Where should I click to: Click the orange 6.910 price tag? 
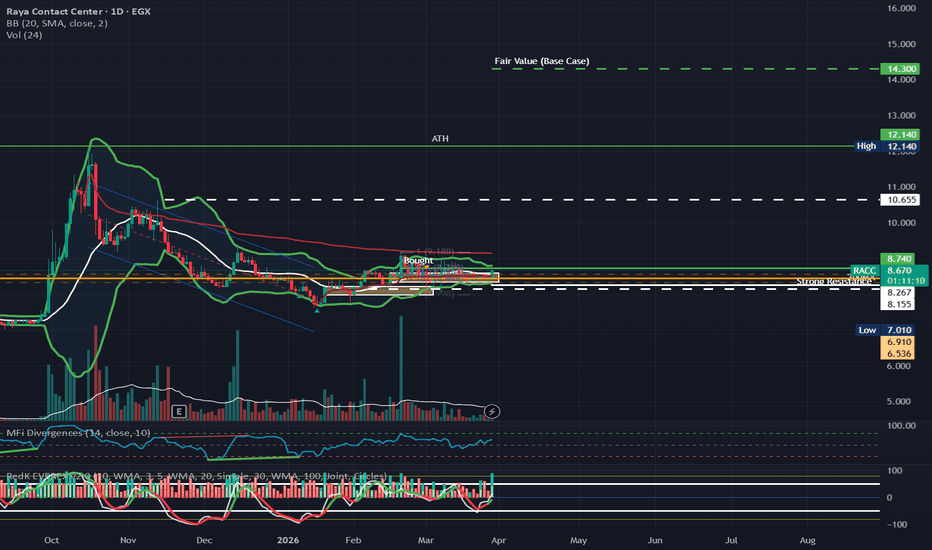tap(901, 343)
